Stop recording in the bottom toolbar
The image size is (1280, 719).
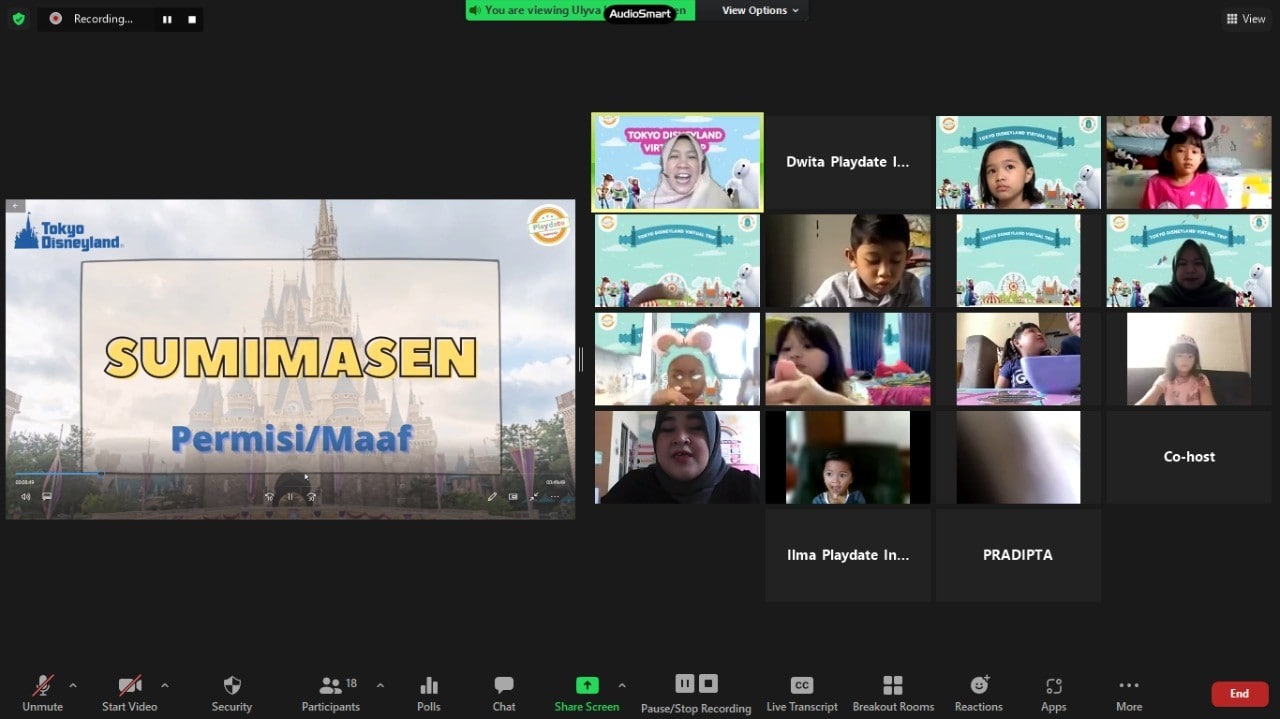click(x=708, y=684)
